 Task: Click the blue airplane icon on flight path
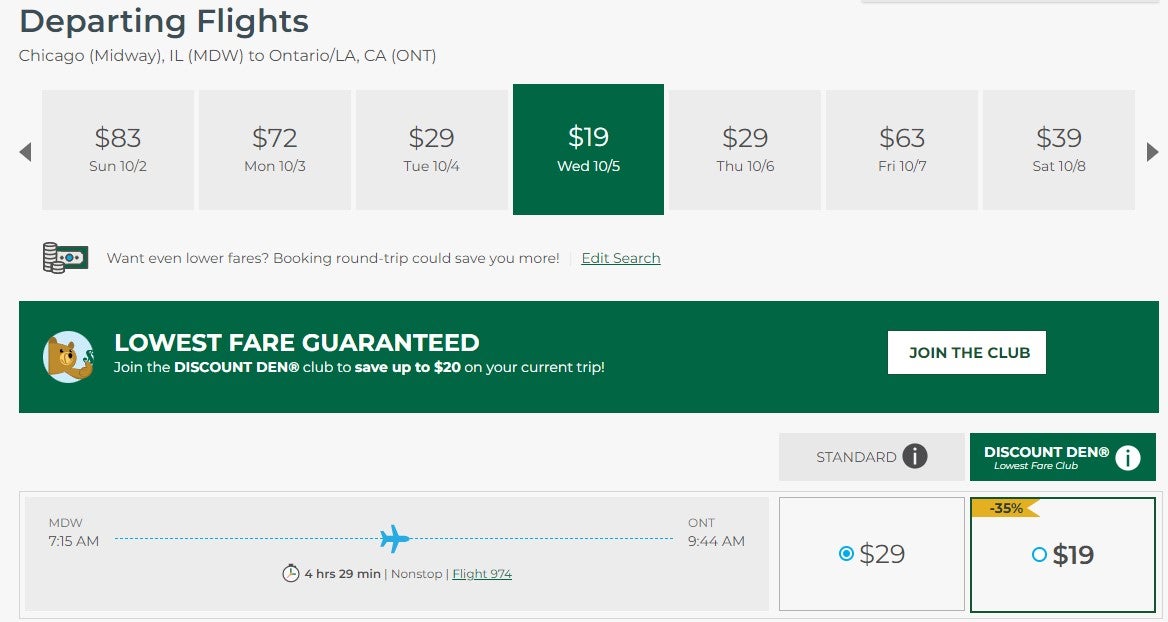pyautogui.click(x=394, y=538)
